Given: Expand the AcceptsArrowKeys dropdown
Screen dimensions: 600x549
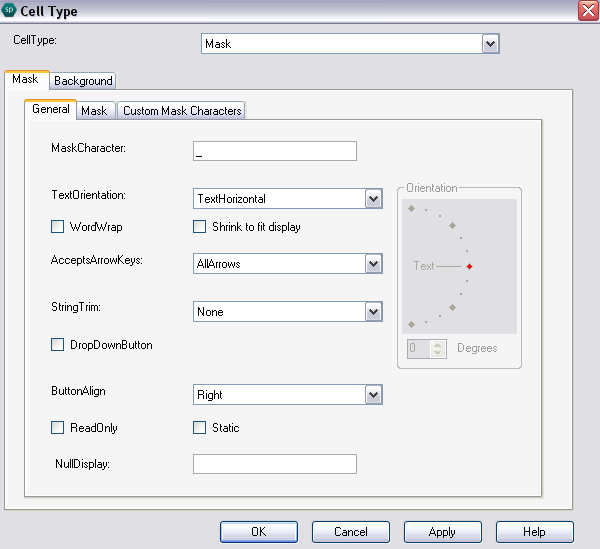Looking at the screenshot, I should 373,264.
